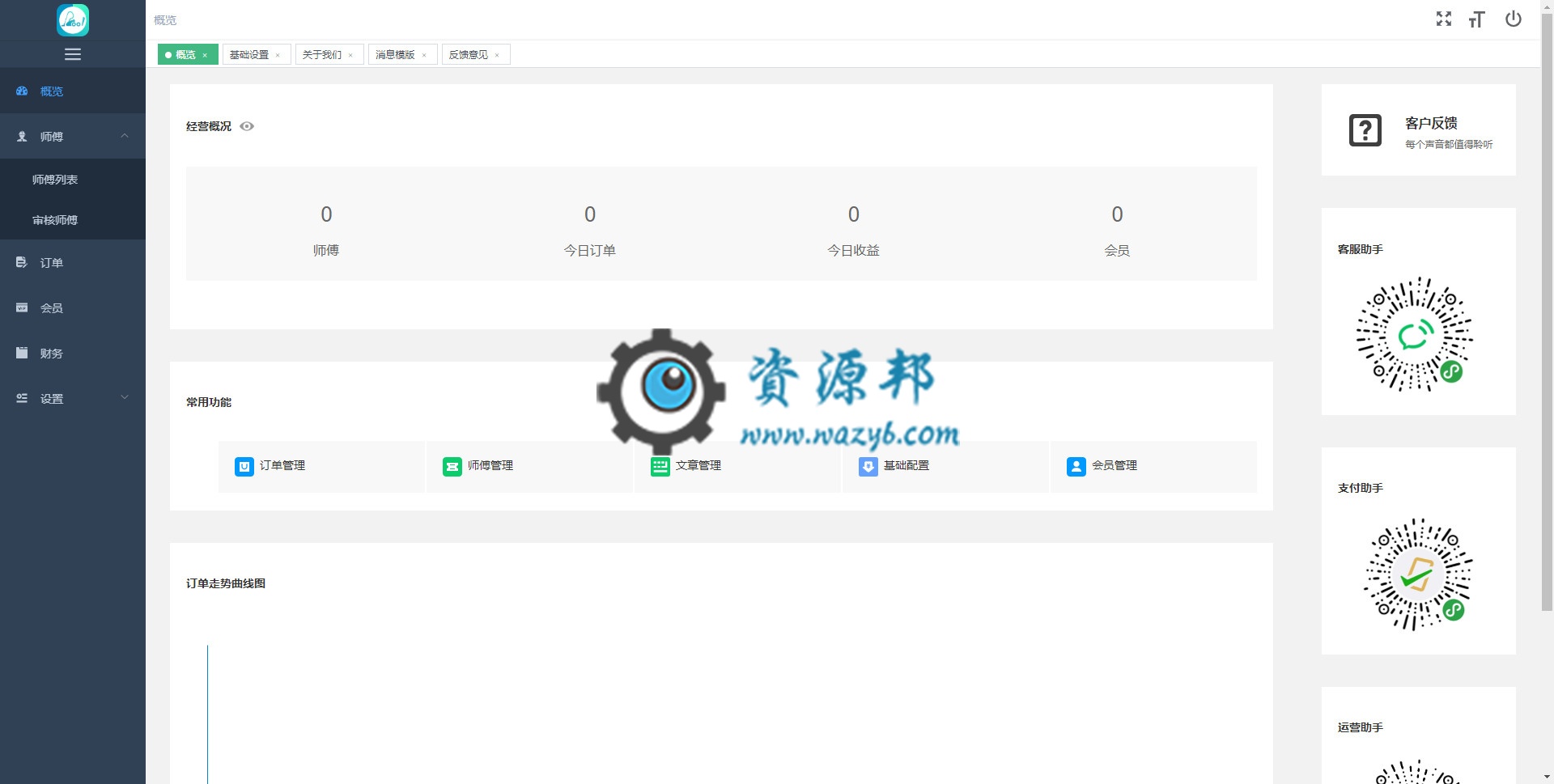Open the font size icon in the header
The image size is (1554, 784).
[x=1477, y=19]
